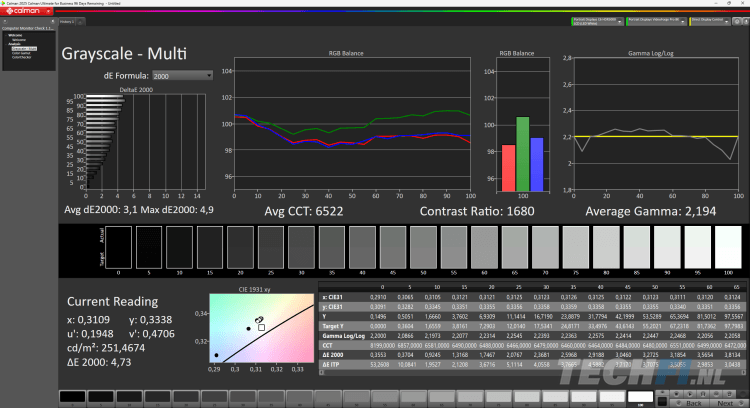Click the 85 patch in bottom strip
Viewport: 750px width, 408px height.
555,397
